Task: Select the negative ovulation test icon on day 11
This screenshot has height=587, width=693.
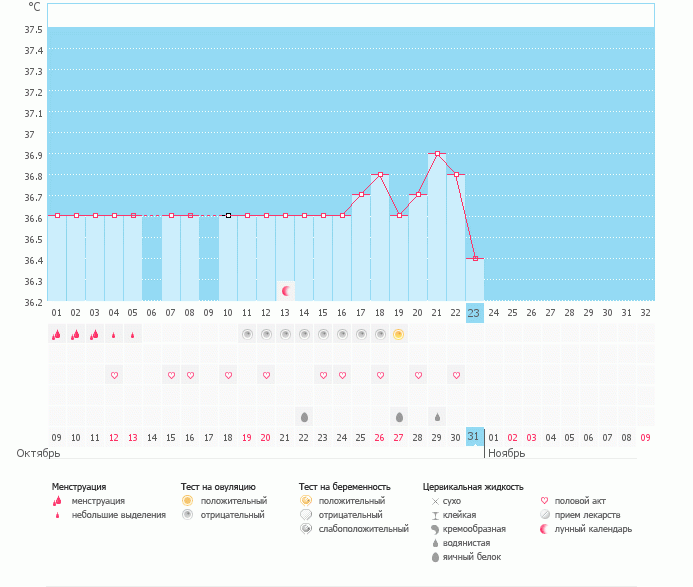Action: click(247, 334)
